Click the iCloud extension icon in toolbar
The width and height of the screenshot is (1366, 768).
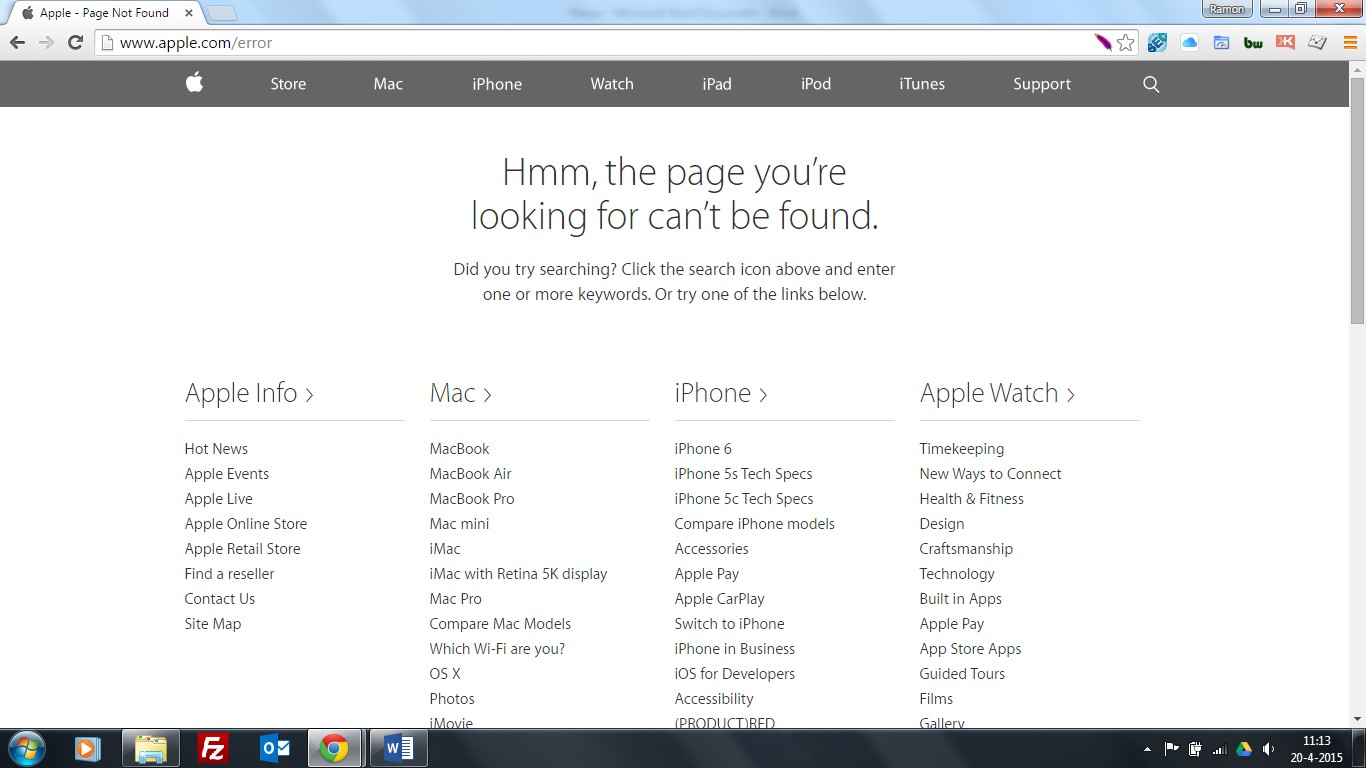(1189, 42)
